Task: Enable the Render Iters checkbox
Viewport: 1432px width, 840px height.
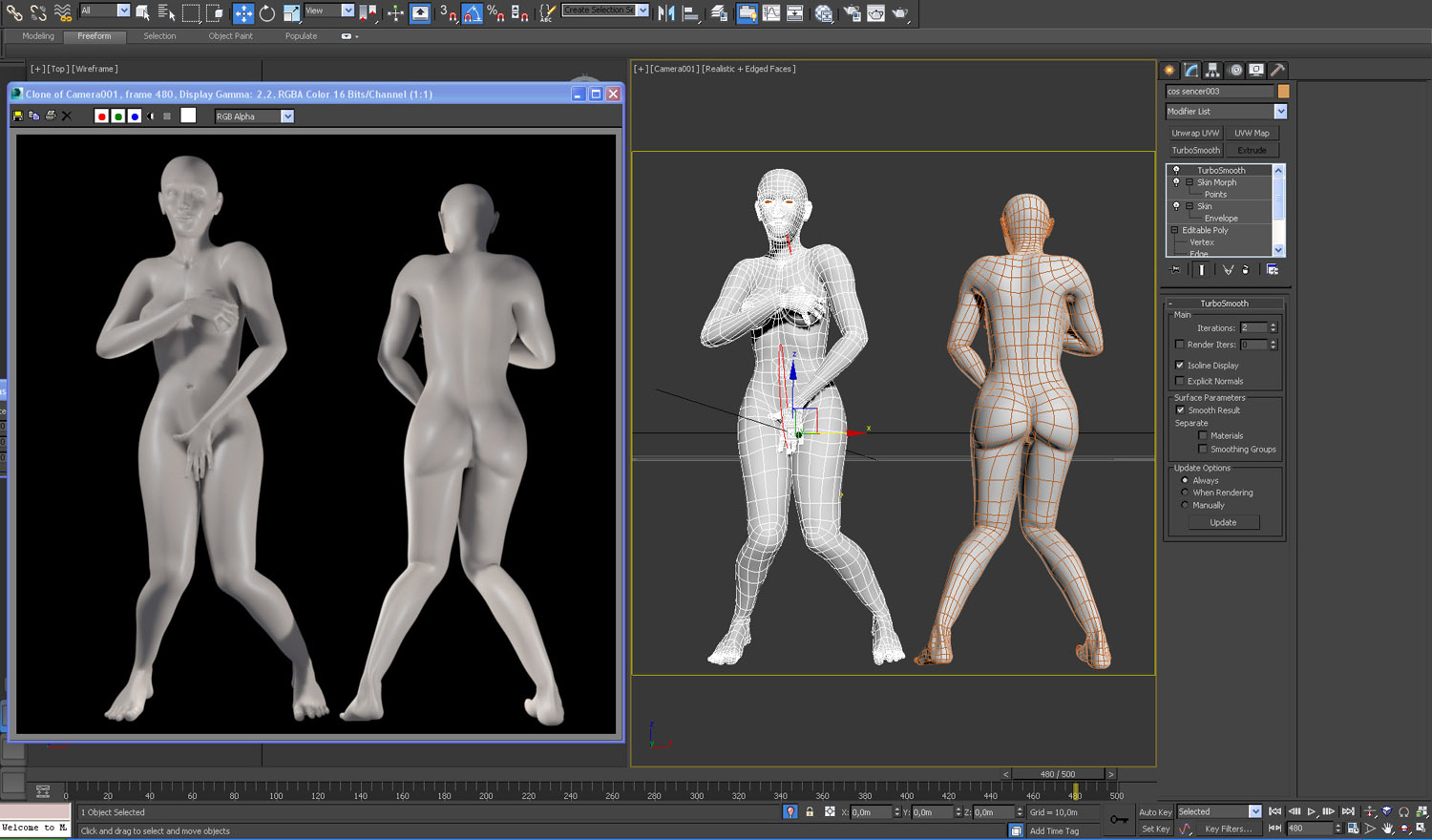Action: 1180,345
